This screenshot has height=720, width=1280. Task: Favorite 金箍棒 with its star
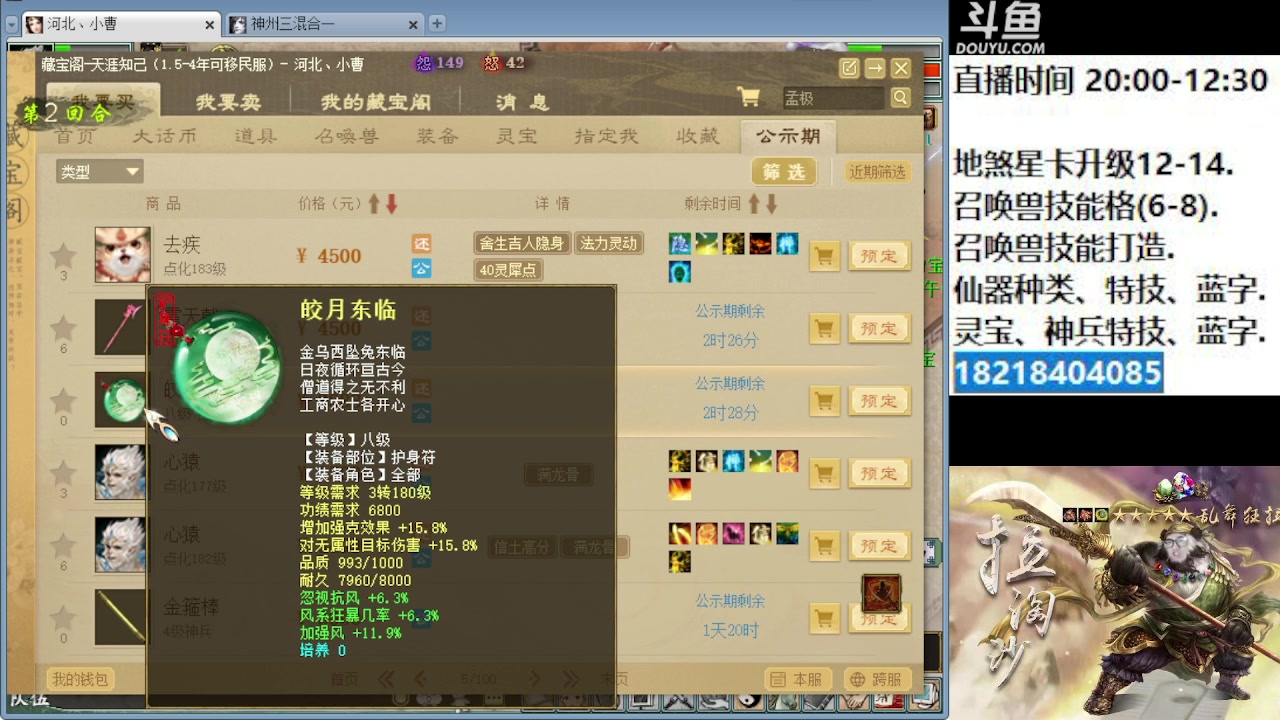click(63, 618)
